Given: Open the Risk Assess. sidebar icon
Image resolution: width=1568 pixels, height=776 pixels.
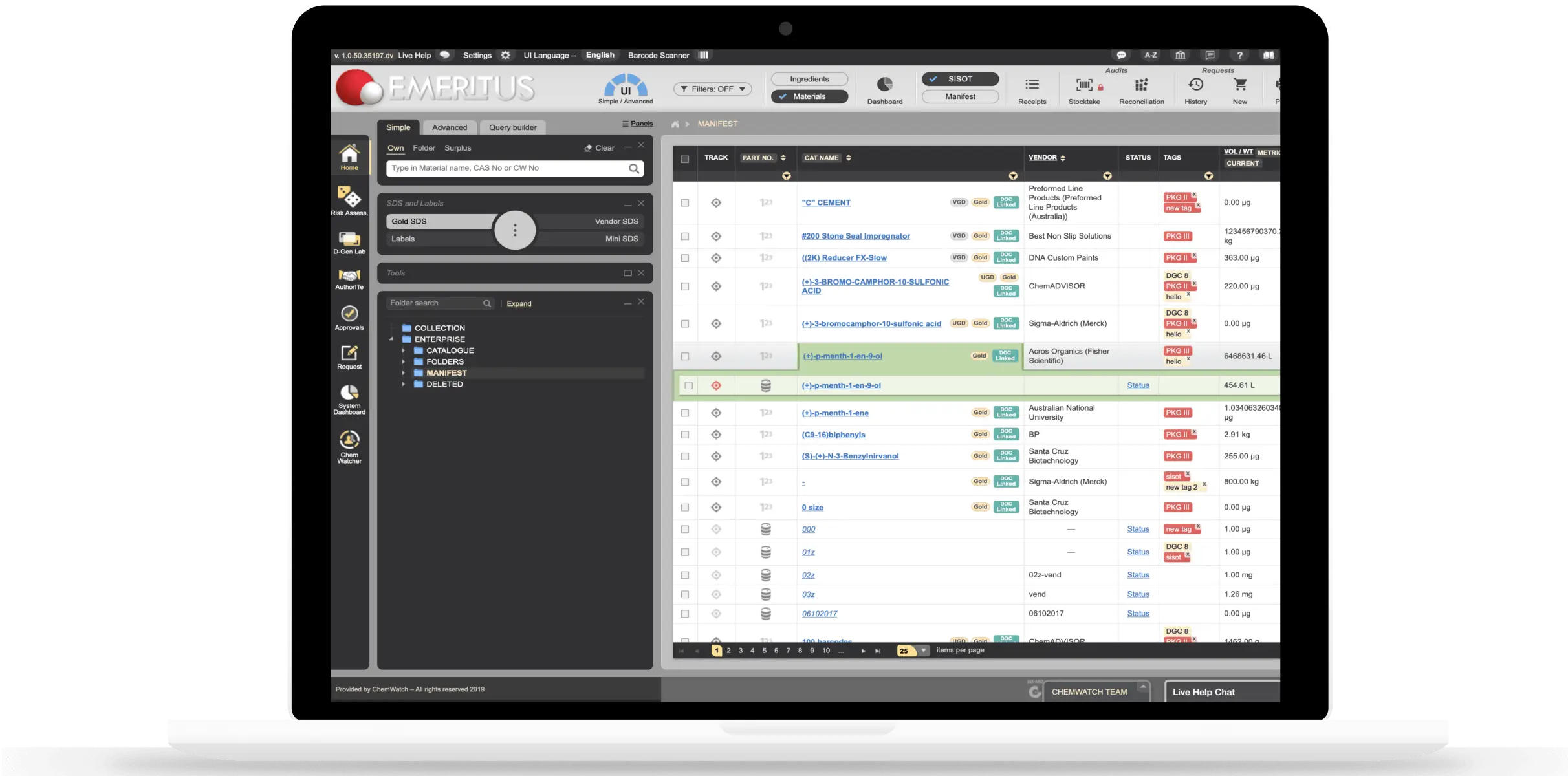Looking at the screenshot, I should 349,197.
